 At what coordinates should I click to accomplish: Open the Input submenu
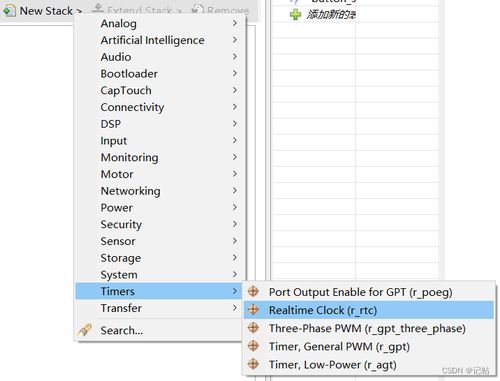tap(160, 140)
